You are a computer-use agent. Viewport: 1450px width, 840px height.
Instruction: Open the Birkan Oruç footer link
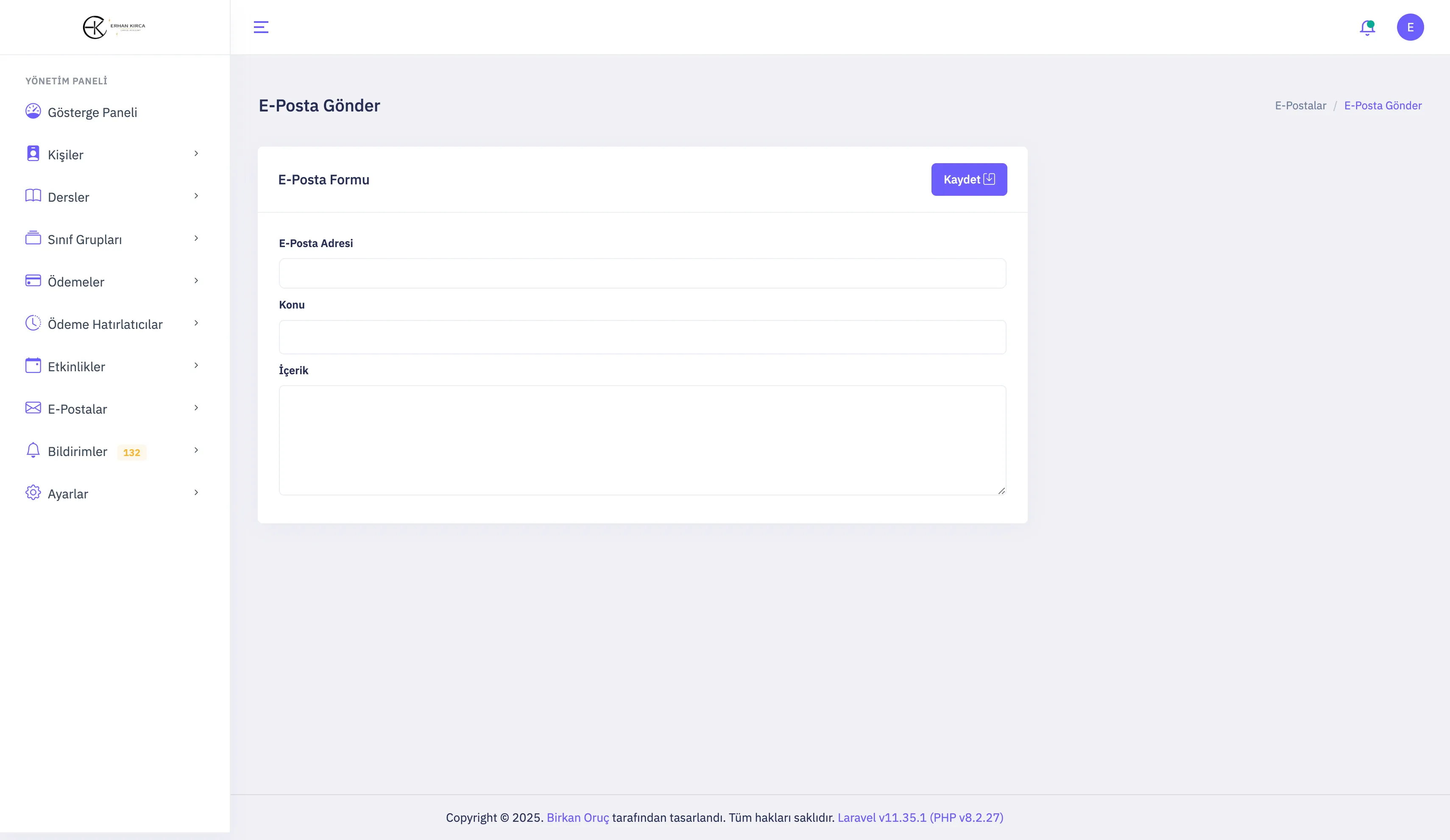point(577,818)
